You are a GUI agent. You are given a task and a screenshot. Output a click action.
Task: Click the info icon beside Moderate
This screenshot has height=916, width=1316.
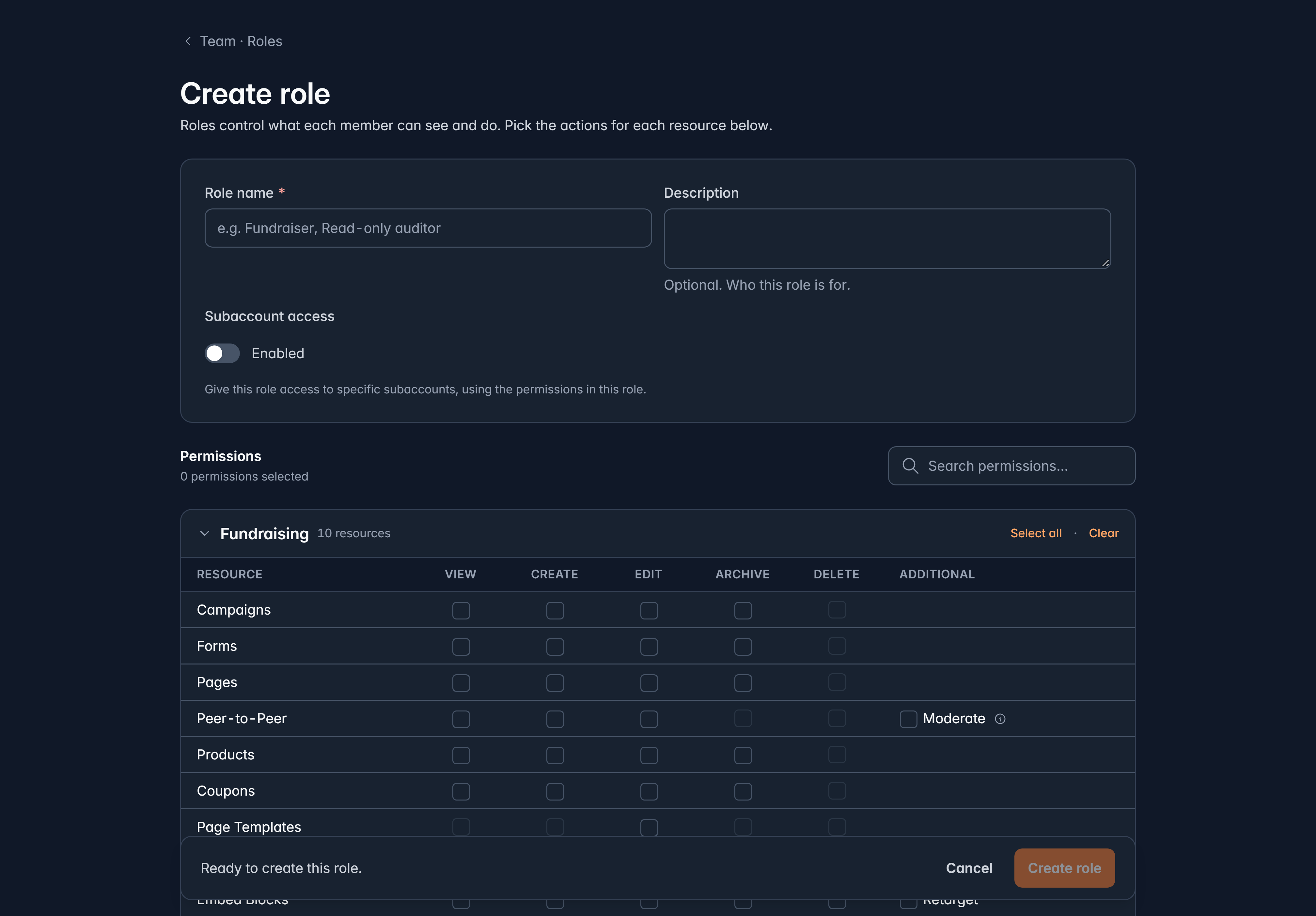click(x=1000, y=719)
